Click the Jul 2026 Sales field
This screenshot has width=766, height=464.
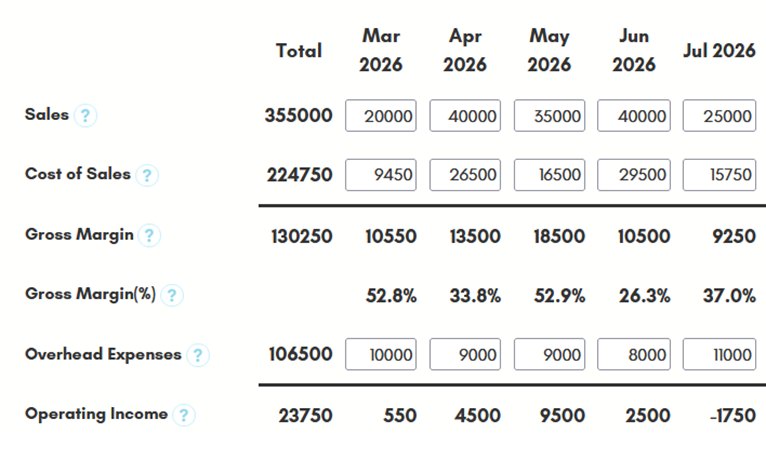(x=720, y=116)
